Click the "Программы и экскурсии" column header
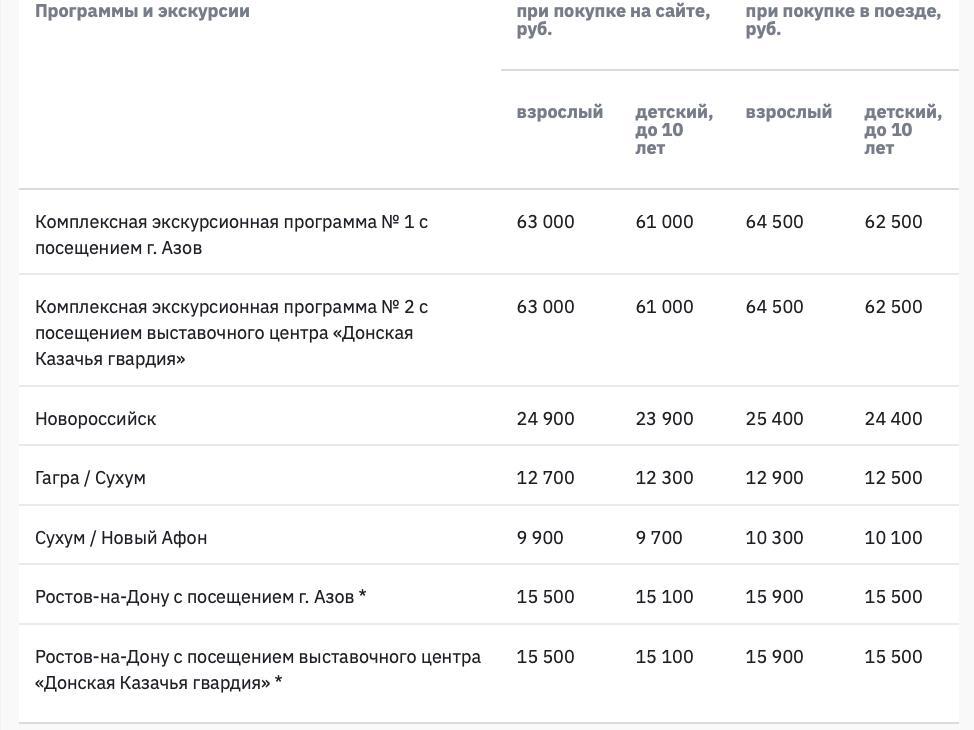 (x=142, y=11)
